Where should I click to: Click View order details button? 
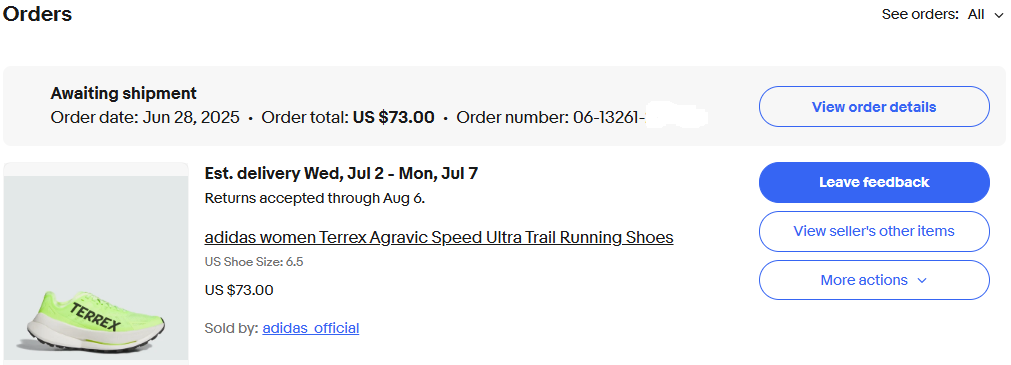tap(874, 106)
